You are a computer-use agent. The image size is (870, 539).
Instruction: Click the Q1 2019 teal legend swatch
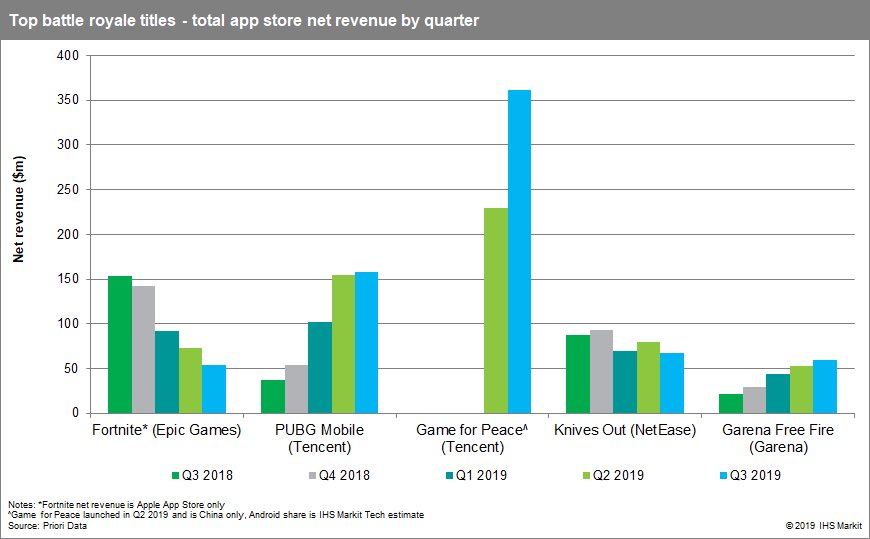coord(449,476)
